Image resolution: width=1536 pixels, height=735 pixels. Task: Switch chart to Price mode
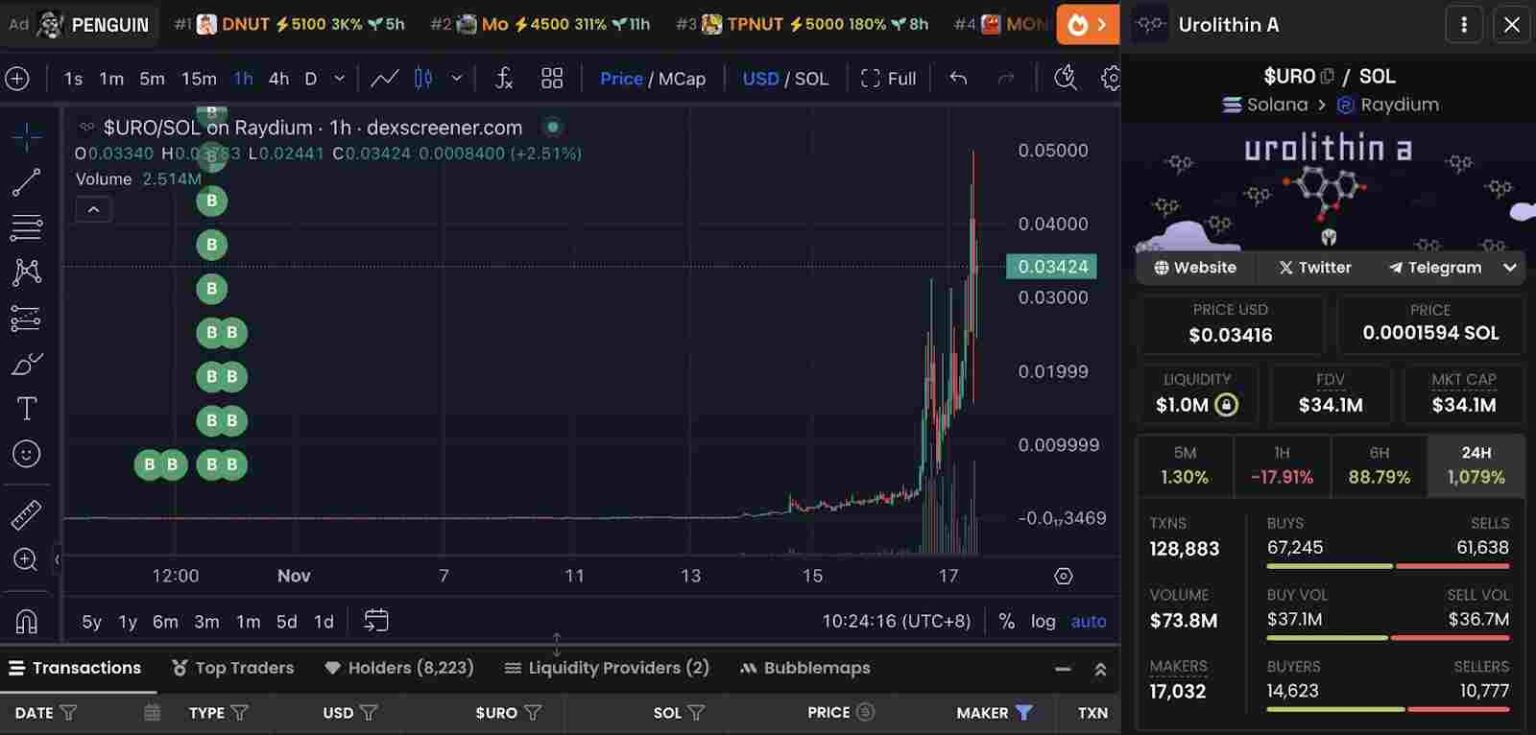click(x=621, y=78)
